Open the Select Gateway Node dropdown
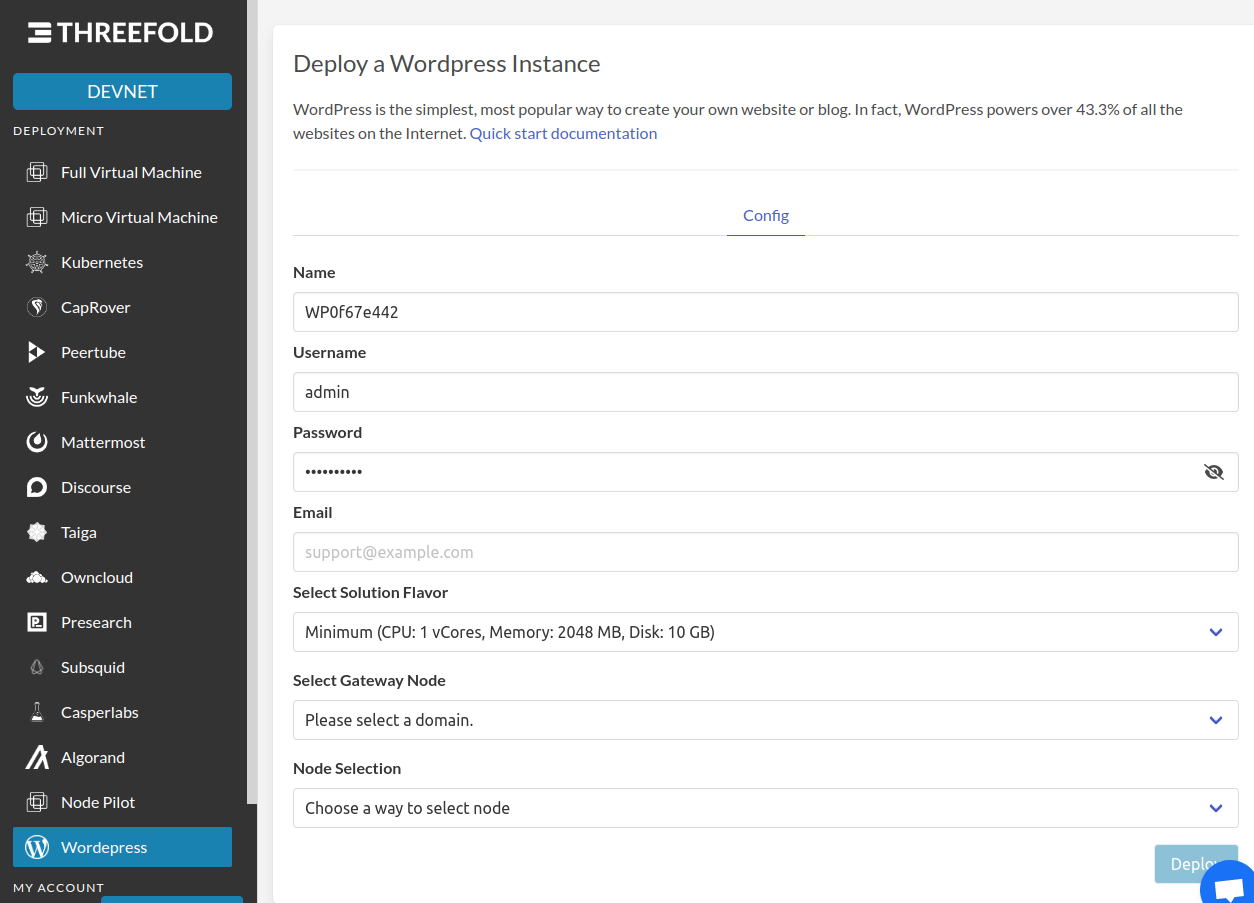 (765, 720)
